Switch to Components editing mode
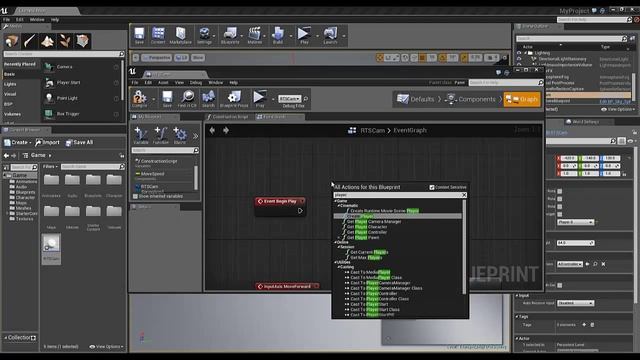The width and height of the screenshot is (640, 360). (470, 99)
